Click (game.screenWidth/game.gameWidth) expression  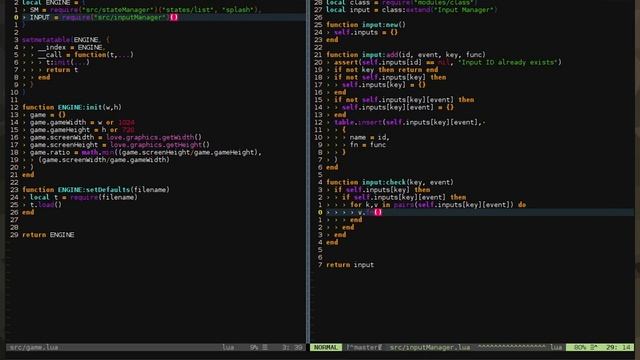tap(104, 160)
